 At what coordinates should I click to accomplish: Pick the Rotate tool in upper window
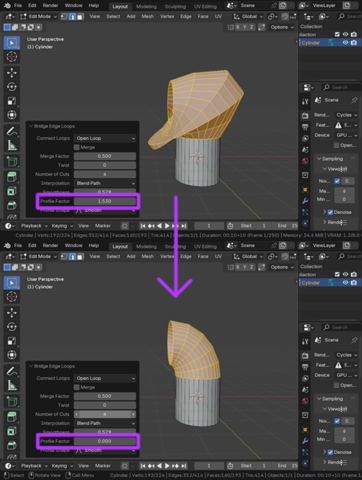click(12, 87)
